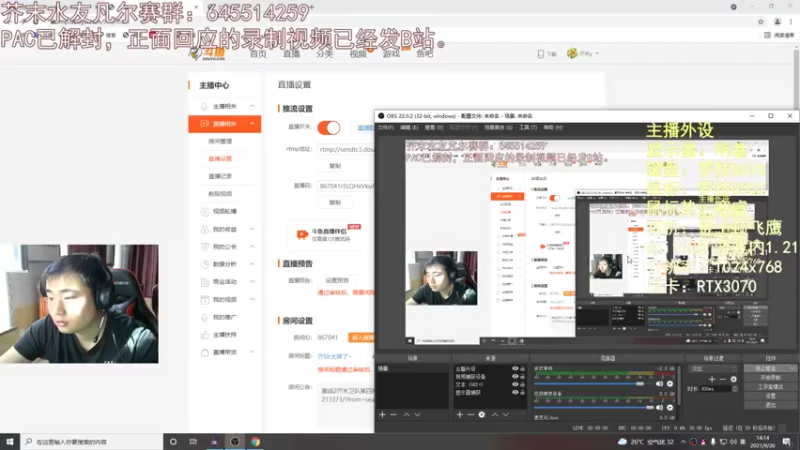Open the 台式音响 mixer settings gear
The width and height of the screenshot is (800, 450).
click(670, 384)
